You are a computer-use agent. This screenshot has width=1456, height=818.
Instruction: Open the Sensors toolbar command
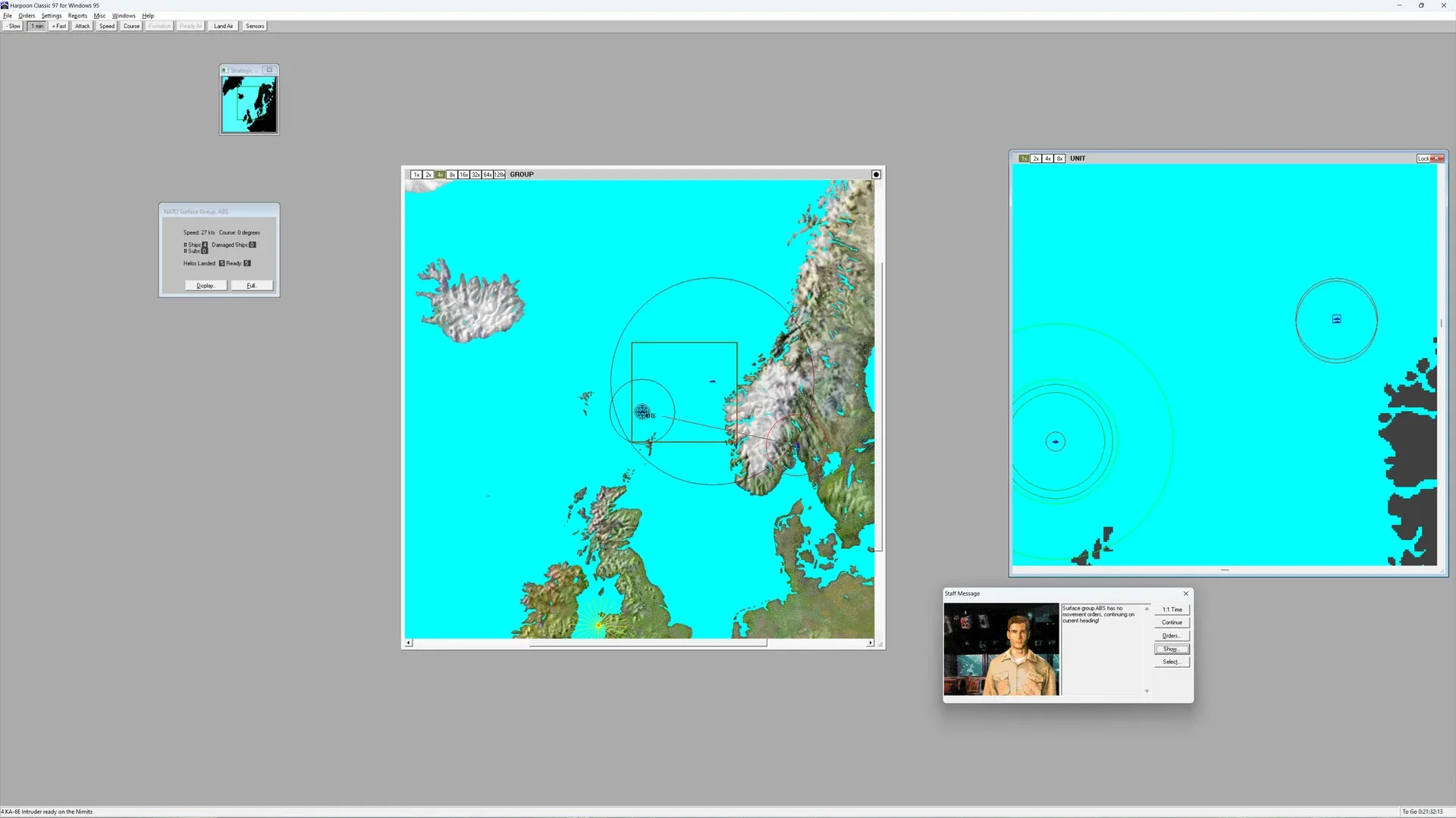[x=254, y=26]
